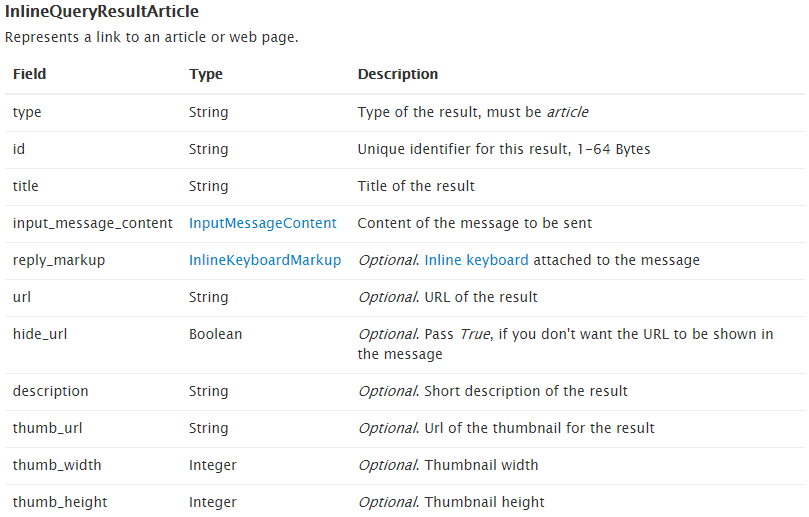Click the Integer type for thumb_width

pyautogui.click(x=213, y=465)
